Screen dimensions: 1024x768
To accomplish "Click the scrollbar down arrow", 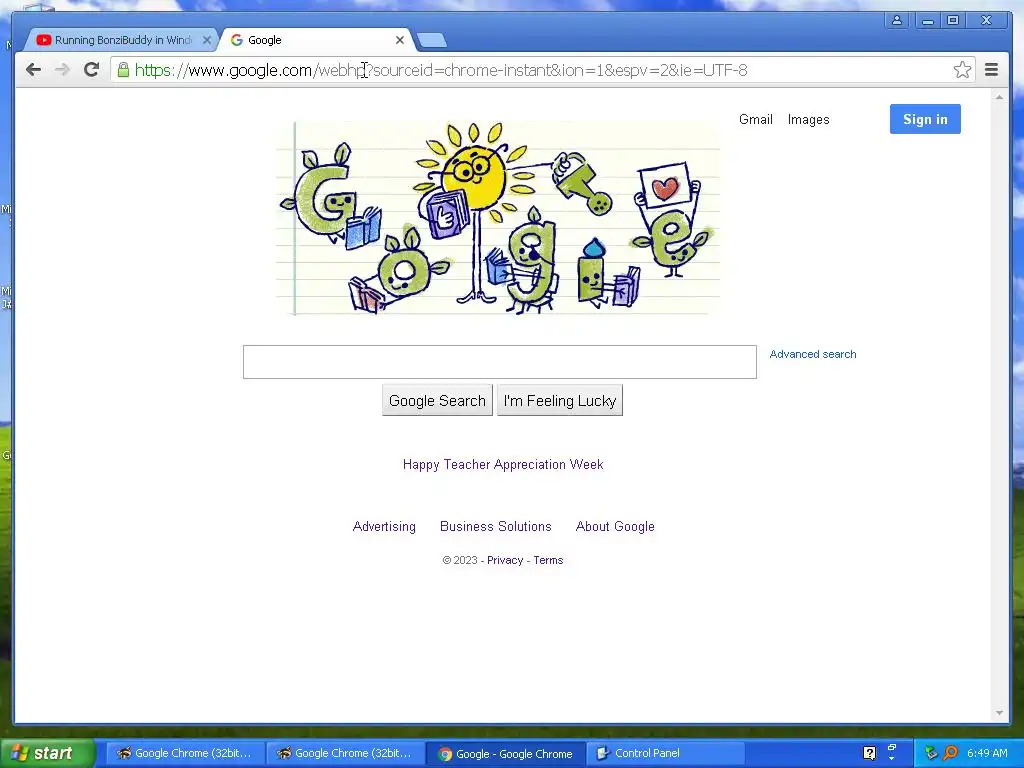I will coord(999,713).
